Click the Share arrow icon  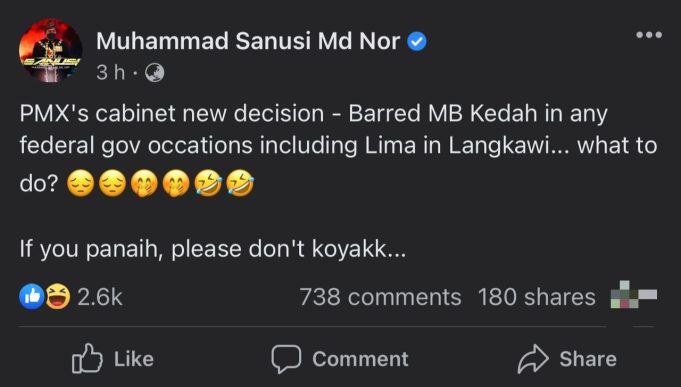click(x=533, y=359)
